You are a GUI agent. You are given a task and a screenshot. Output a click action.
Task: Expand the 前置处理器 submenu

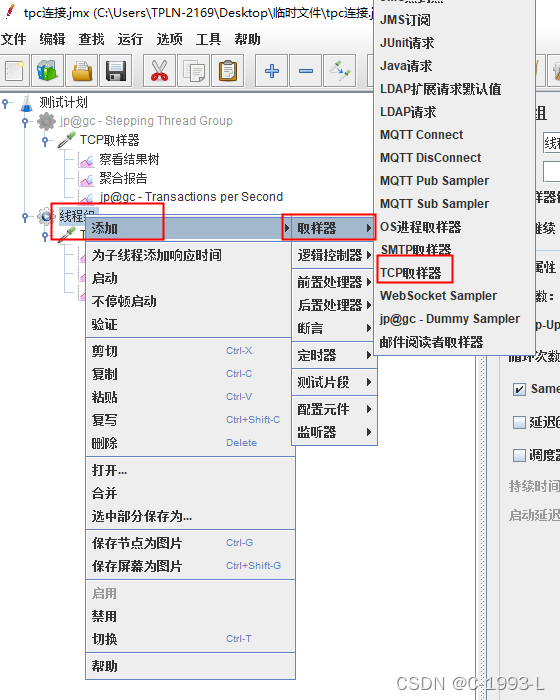tap(334, 282)
